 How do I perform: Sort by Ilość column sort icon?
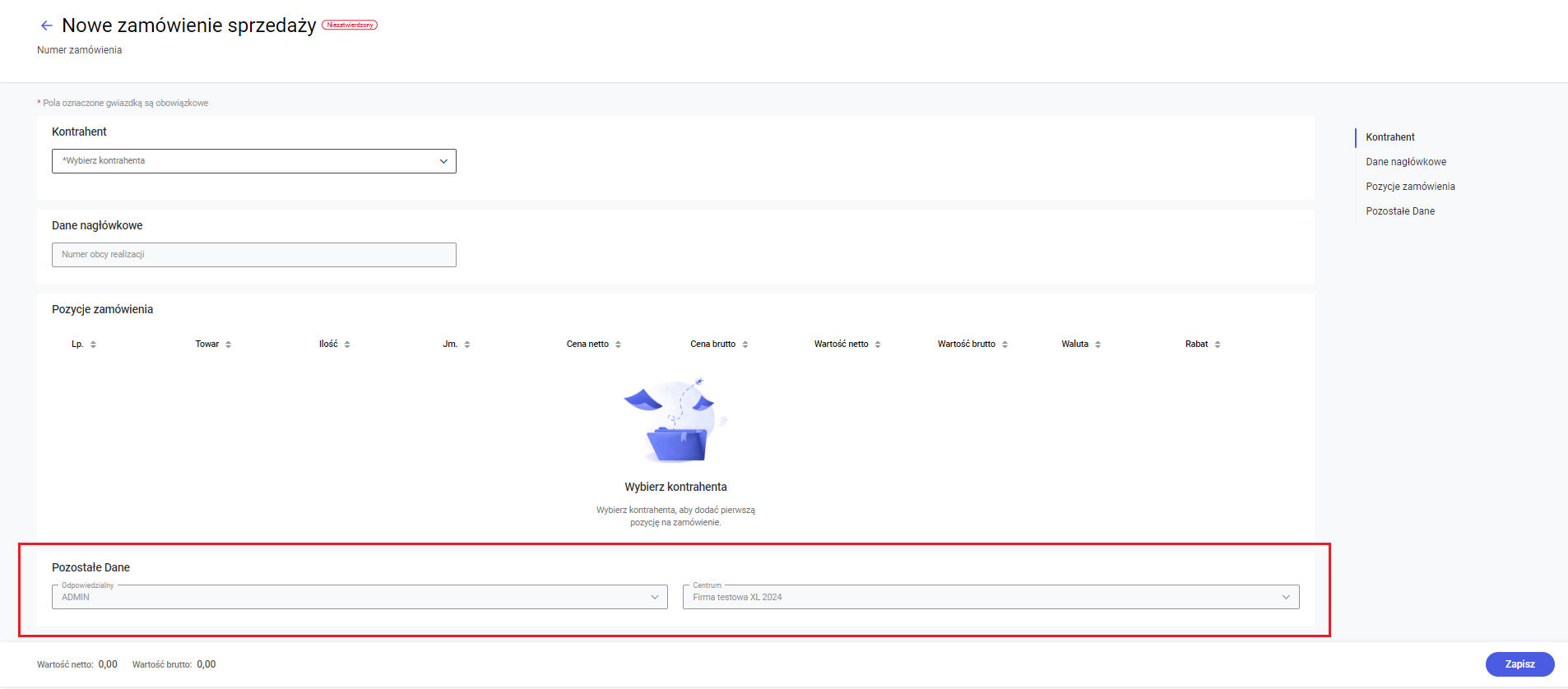coord(347,344)
